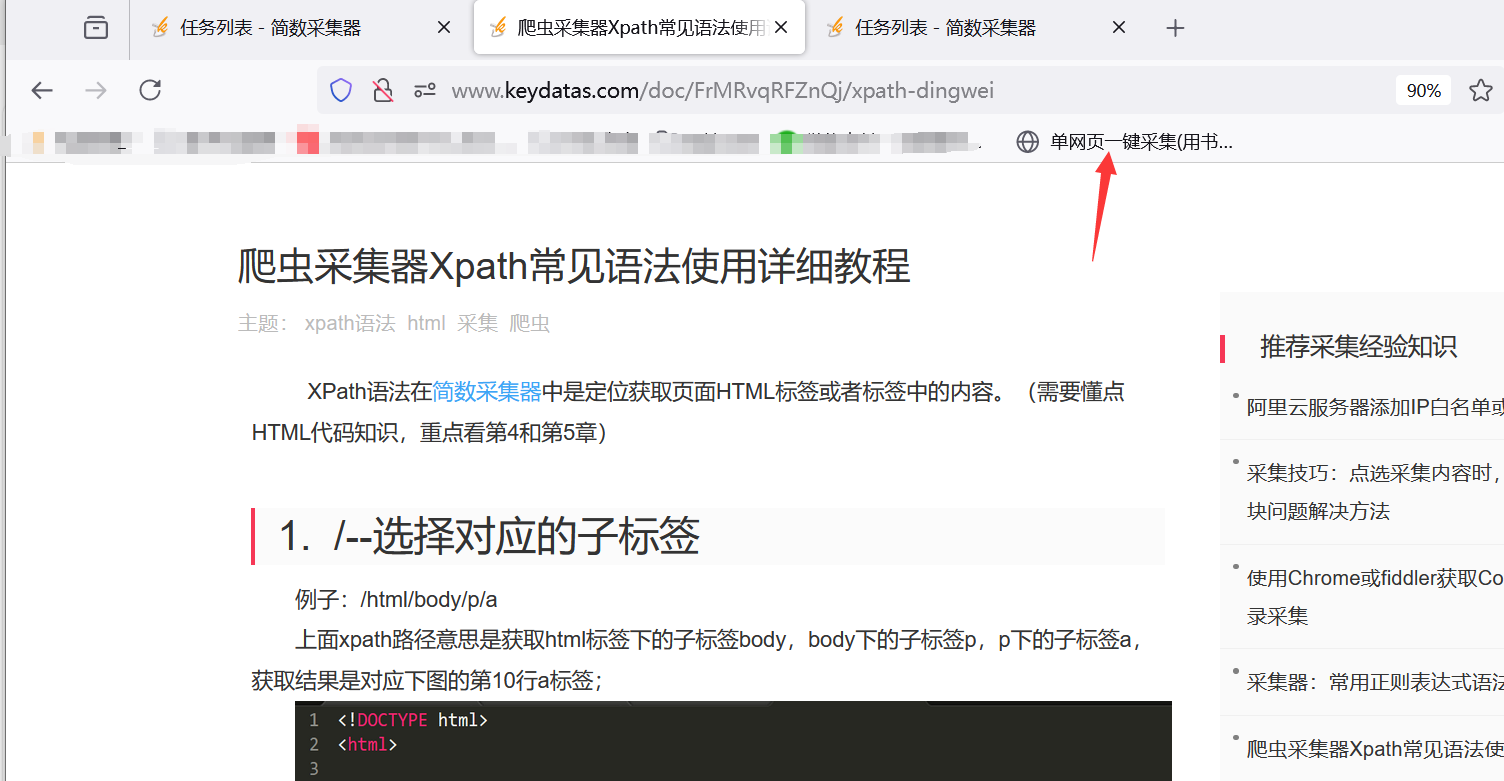Image resolution: width=1504 pixels, height=781 pixels.
Task: Click the 90% zoom level indicator
Action: point(1424,91)
